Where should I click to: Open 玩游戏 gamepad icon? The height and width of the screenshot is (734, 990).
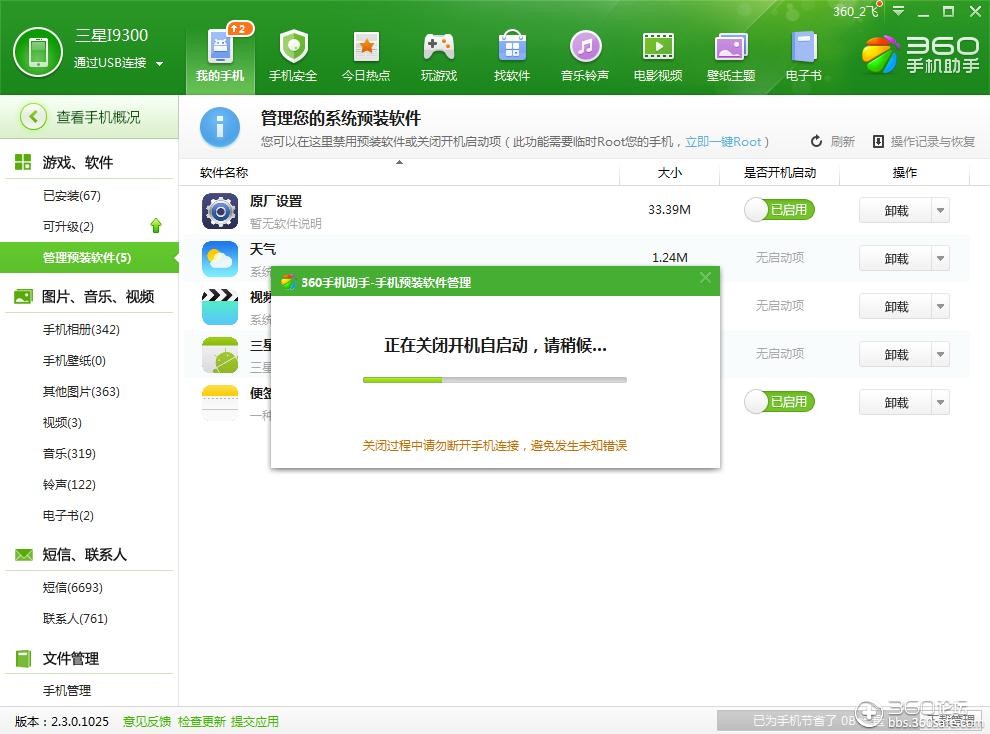439,57
